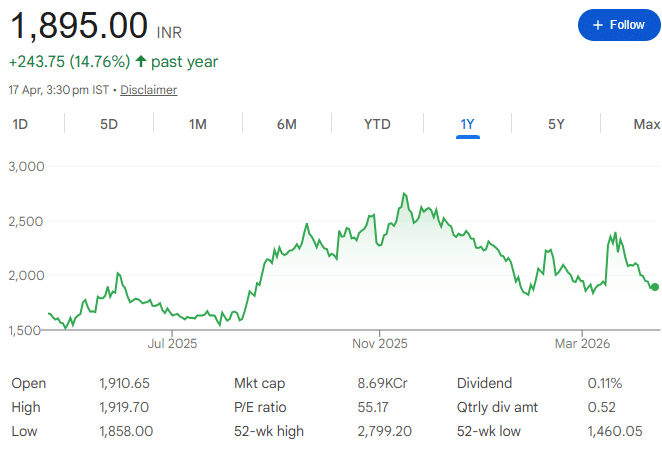The width and height of the screenshot is (662, 459).
Task: Select the 5D chart range tab
Action: point(109,124)
